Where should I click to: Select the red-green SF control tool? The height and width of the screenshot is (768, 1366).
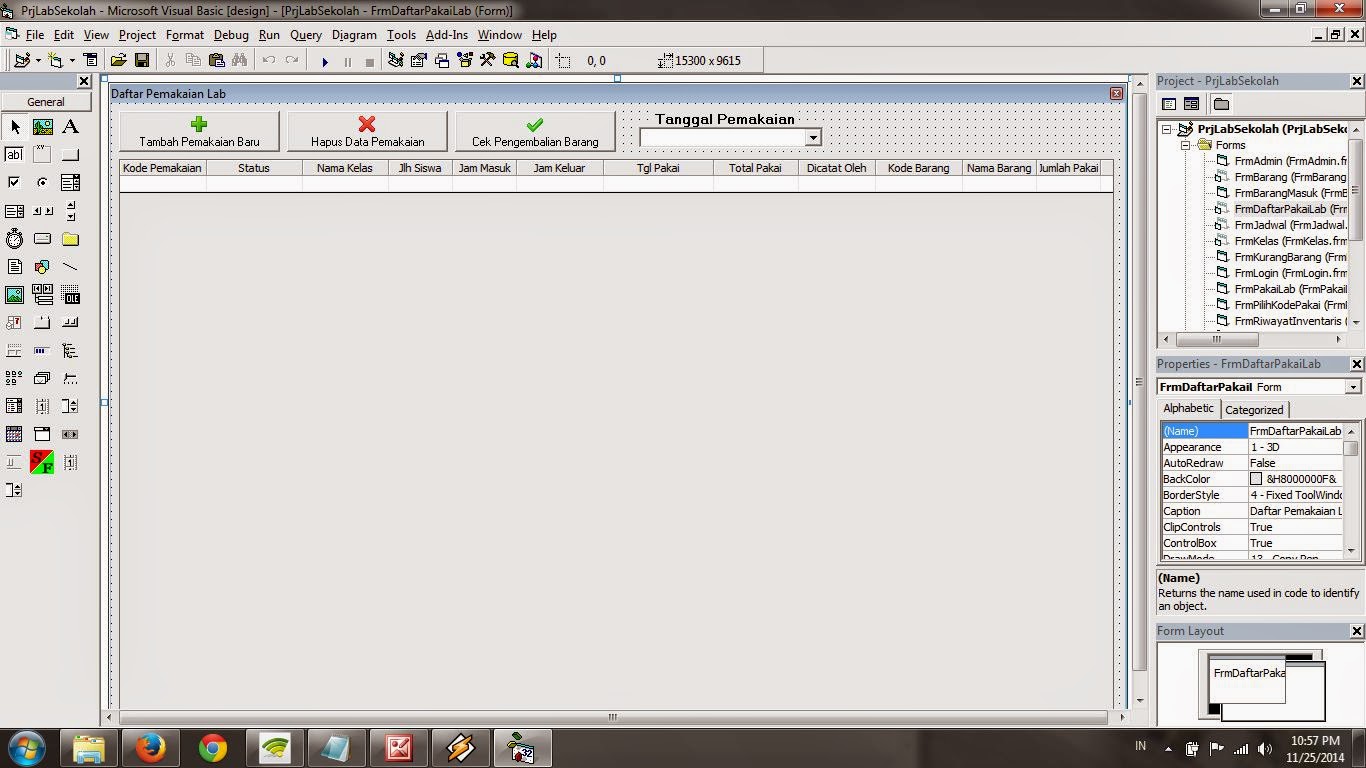(x=42, y=462)
